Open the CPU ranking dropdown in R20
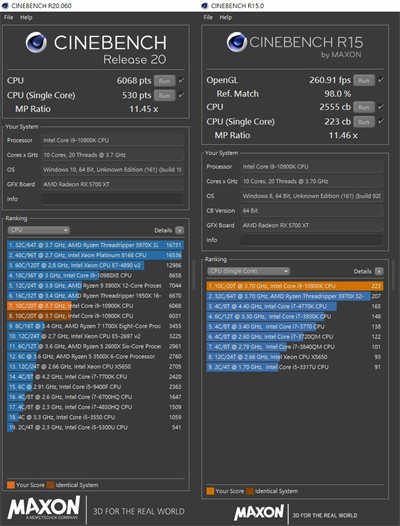Viewport: 400px width, 526px height. click(38, 230)
